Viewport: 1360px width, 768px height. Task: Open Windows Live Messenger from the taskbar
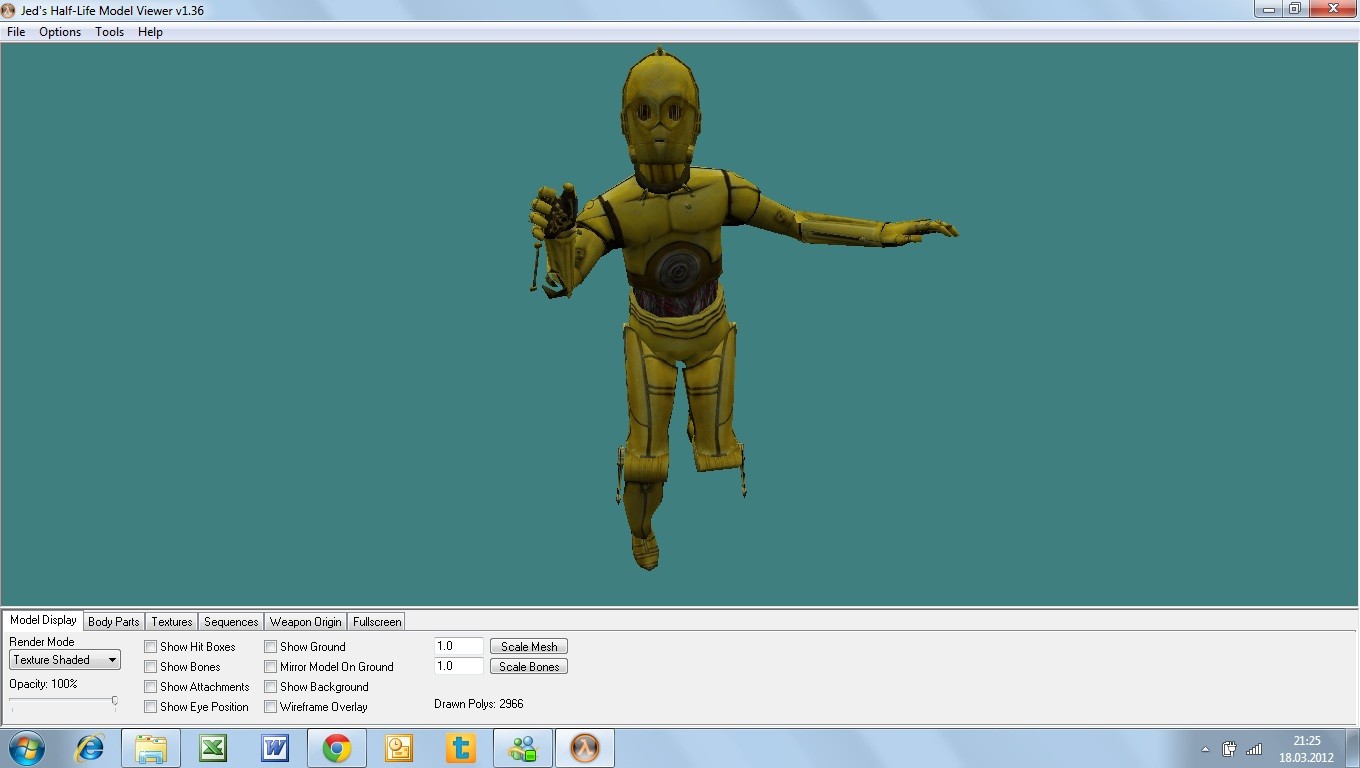click(x=523, y=748)
